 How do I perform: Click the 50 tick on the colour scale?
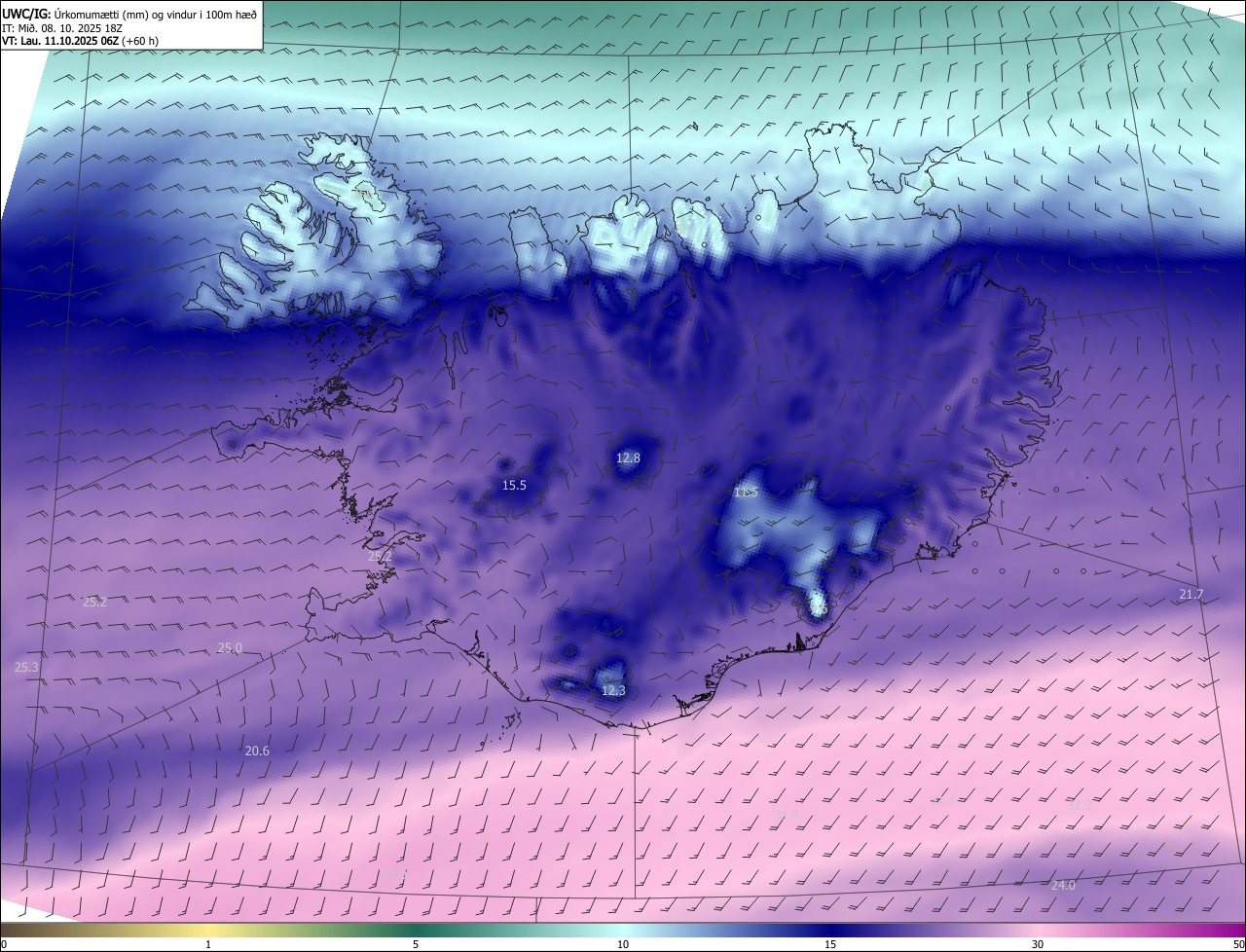click(x=1238, y=944)
